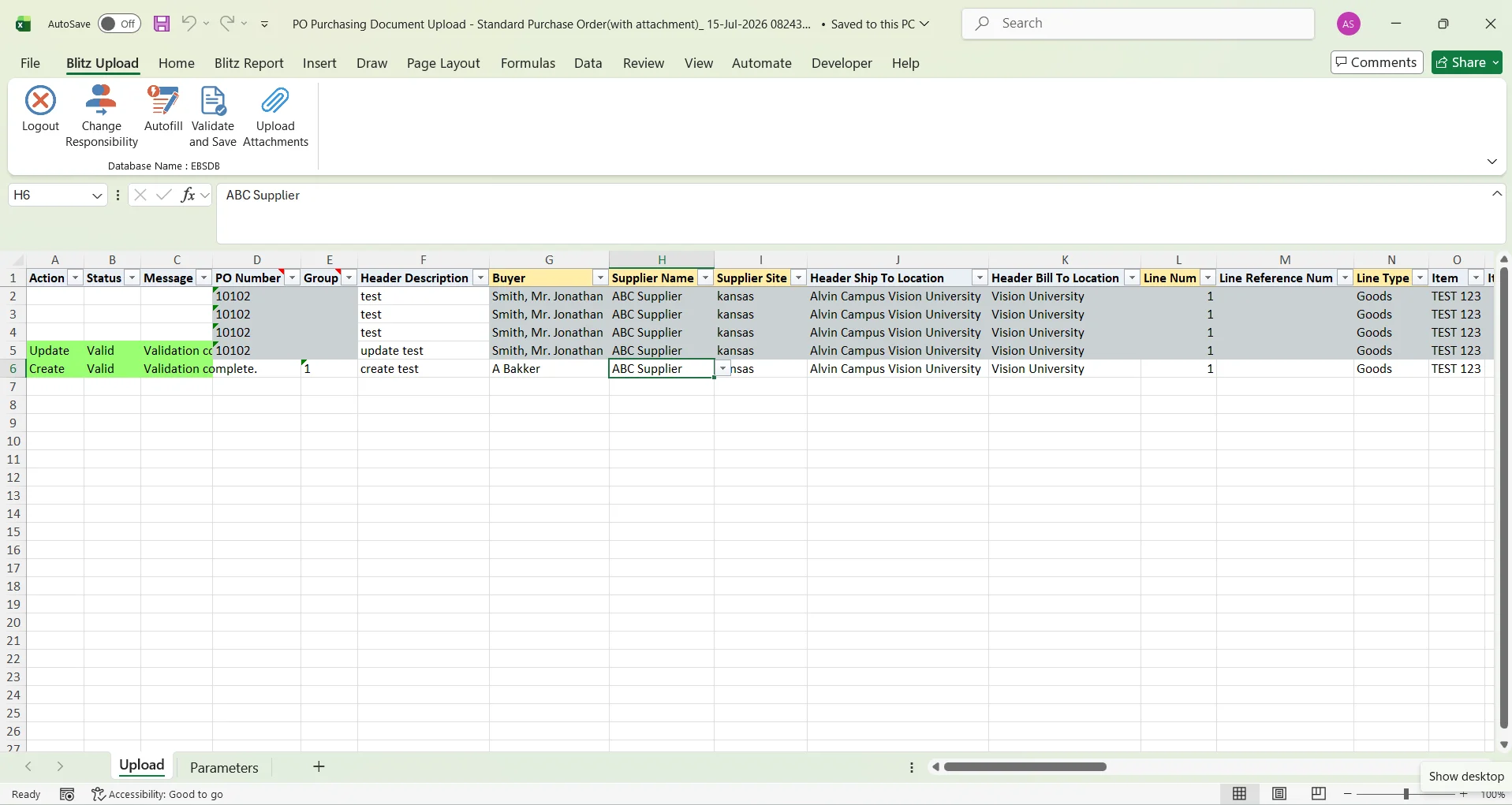Screen dimensions: 1512x805
Task: Click Validate and Save icon
Action: pos(213,101)
